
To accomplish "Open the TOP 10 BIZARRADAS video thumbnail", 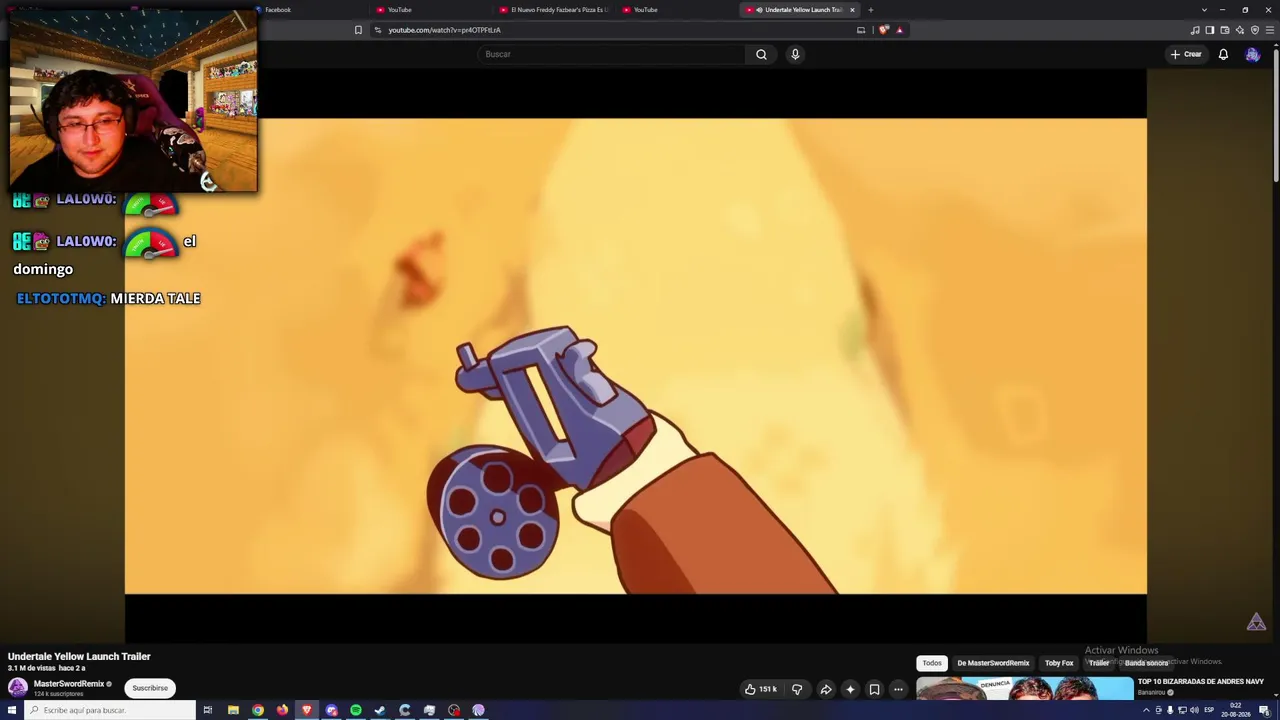I will [1025, 689].
